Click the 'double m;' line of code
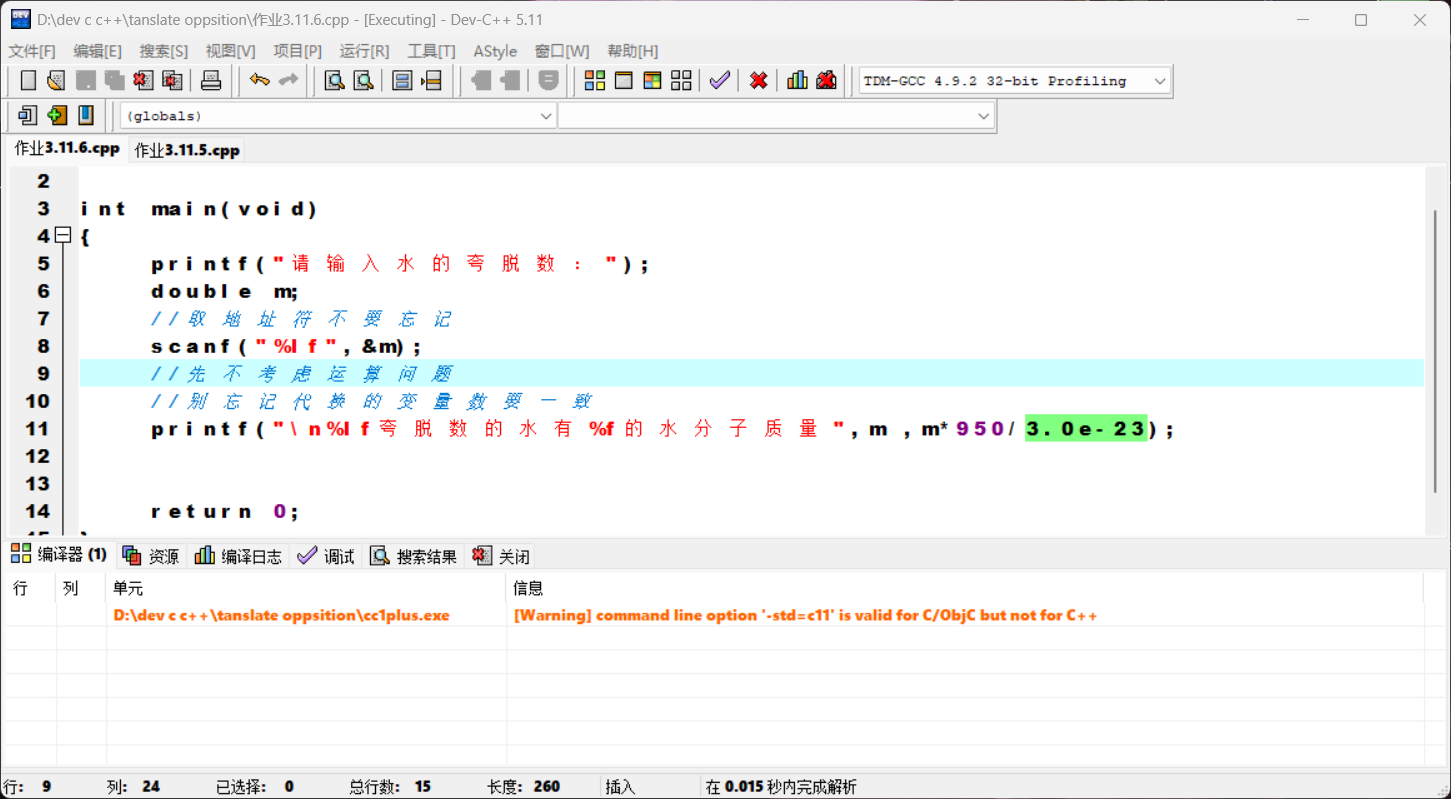 tap(224, 291)
